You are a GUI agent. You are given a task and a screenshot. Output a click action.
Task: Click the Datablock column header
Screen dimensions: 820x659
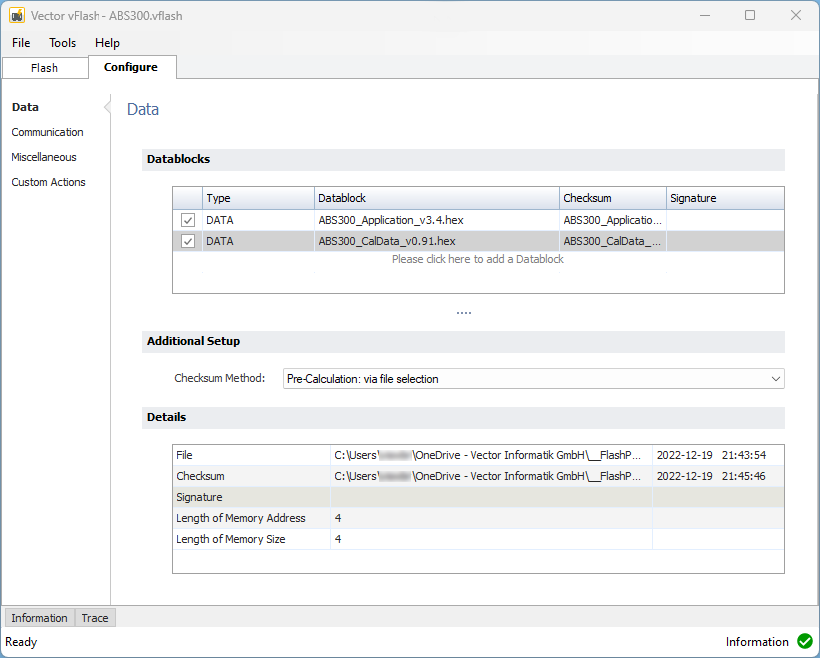437,198
